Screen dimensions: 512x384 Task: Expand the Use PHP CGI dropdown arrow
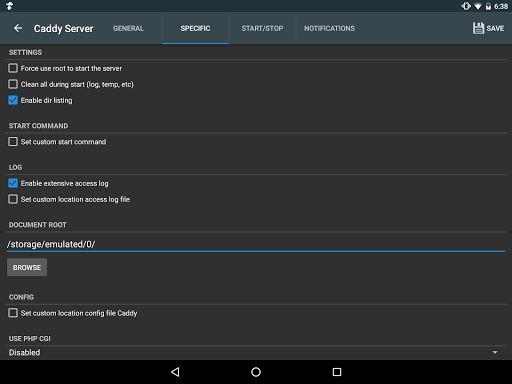click(x=495, y=352)
